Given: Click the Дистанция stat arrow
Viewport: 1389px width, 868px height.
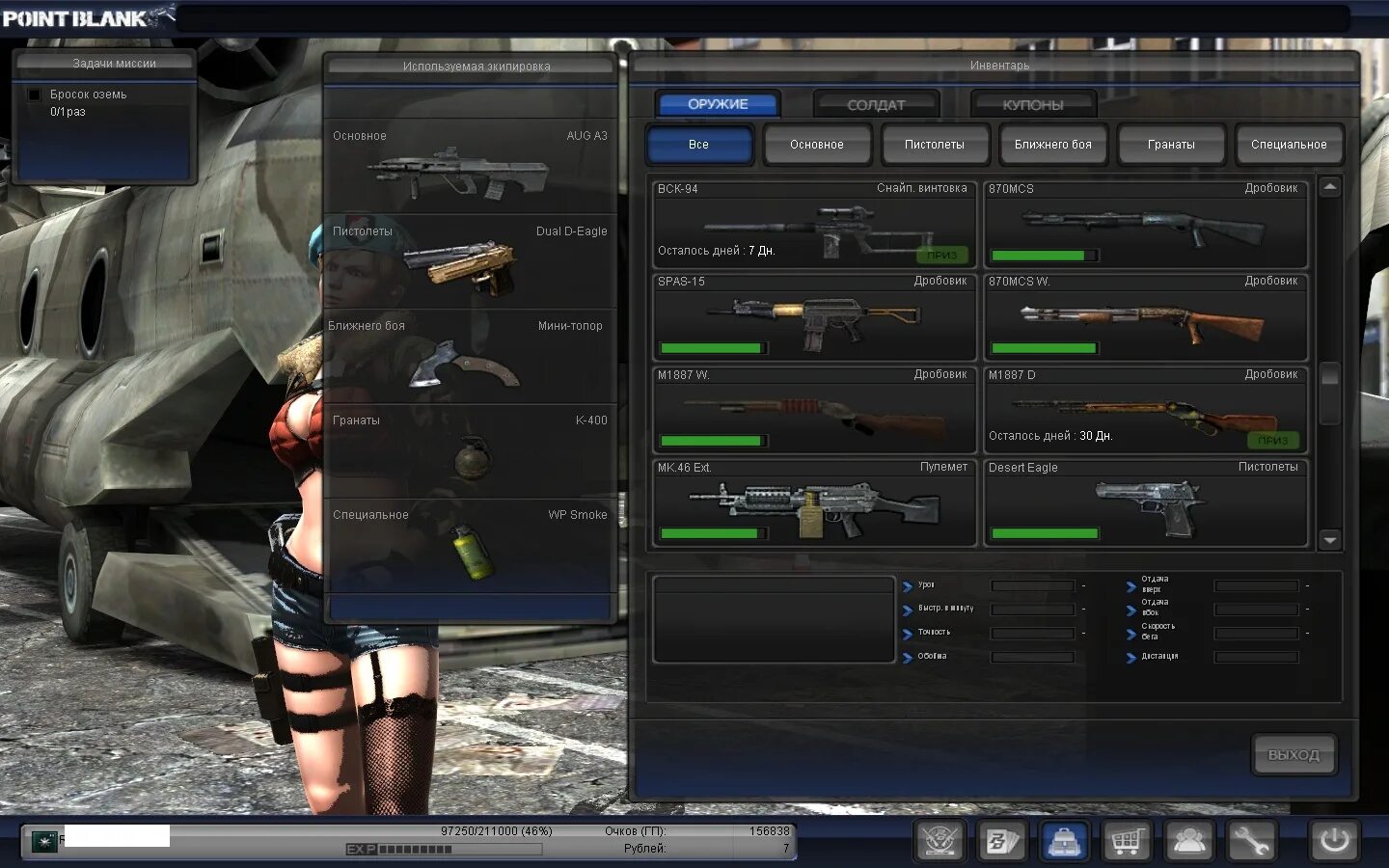Looking at the screenshot, I should point(1131,658).
